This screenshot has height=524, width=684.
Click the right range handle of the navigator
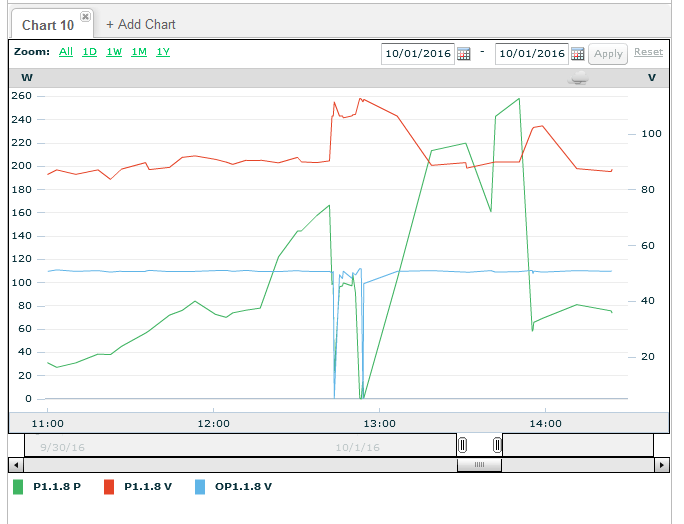[497, 445]
